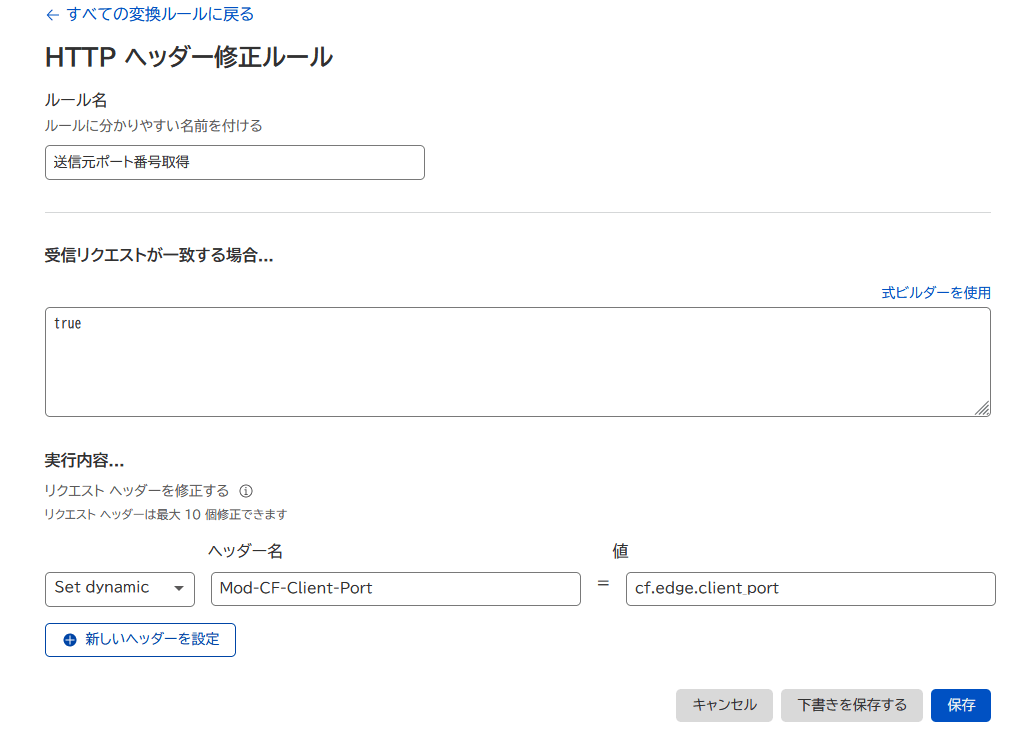This screenshot has height=734, width=1033.
Task: Focus the expression textarea containing true
Action: pyautogui.click(x=518, y=362)
